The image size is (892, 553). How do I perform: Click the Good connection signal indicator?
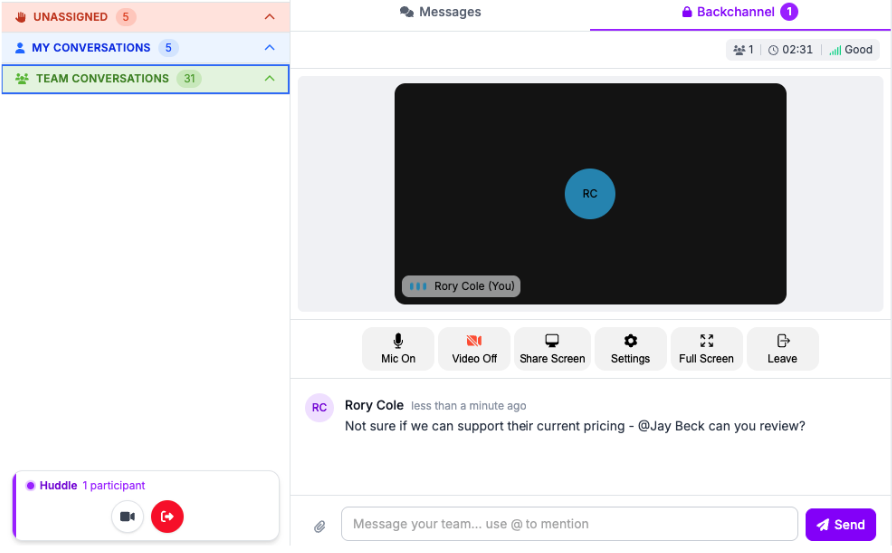click(x=851, y=49)
